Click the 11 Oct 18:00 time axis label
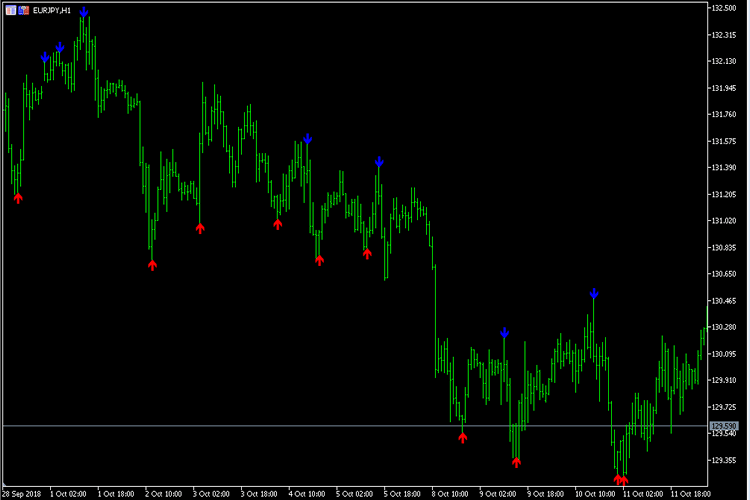 (691, 493)
